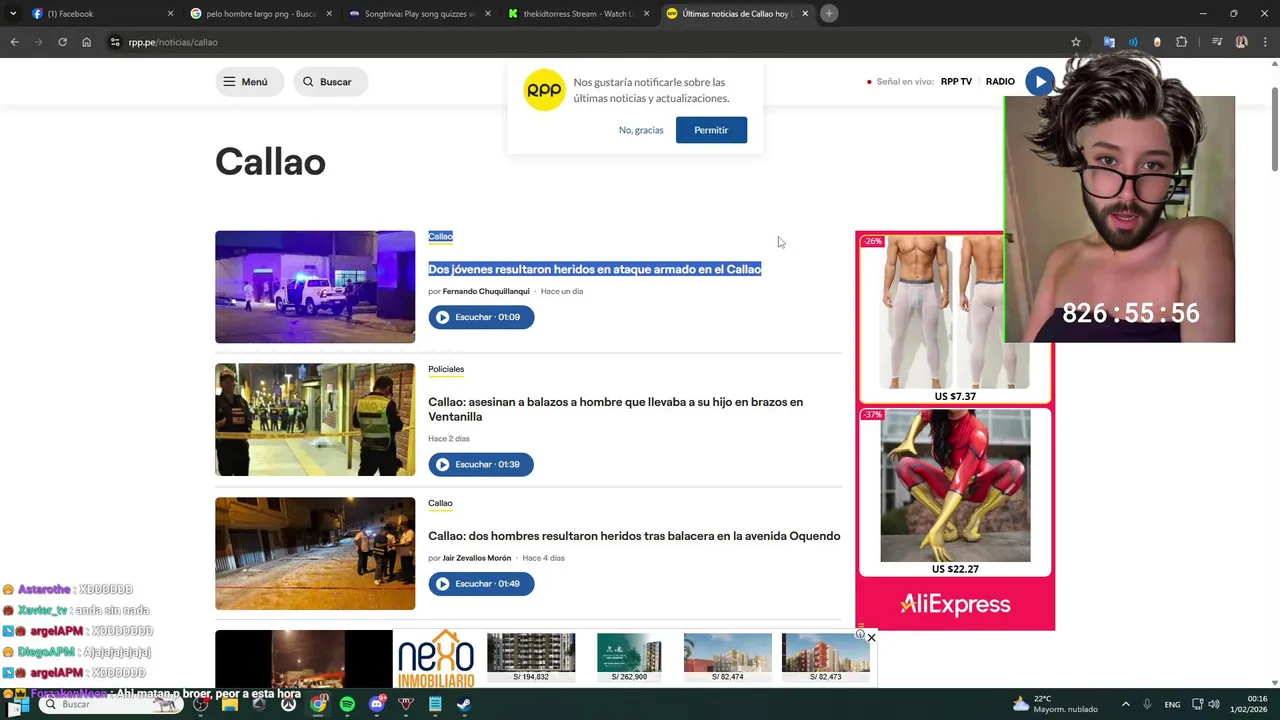Click the AliExpress logo banner
Image resolution: width=1280 pixels, height=720 pixels.
[x=955, y=604]
